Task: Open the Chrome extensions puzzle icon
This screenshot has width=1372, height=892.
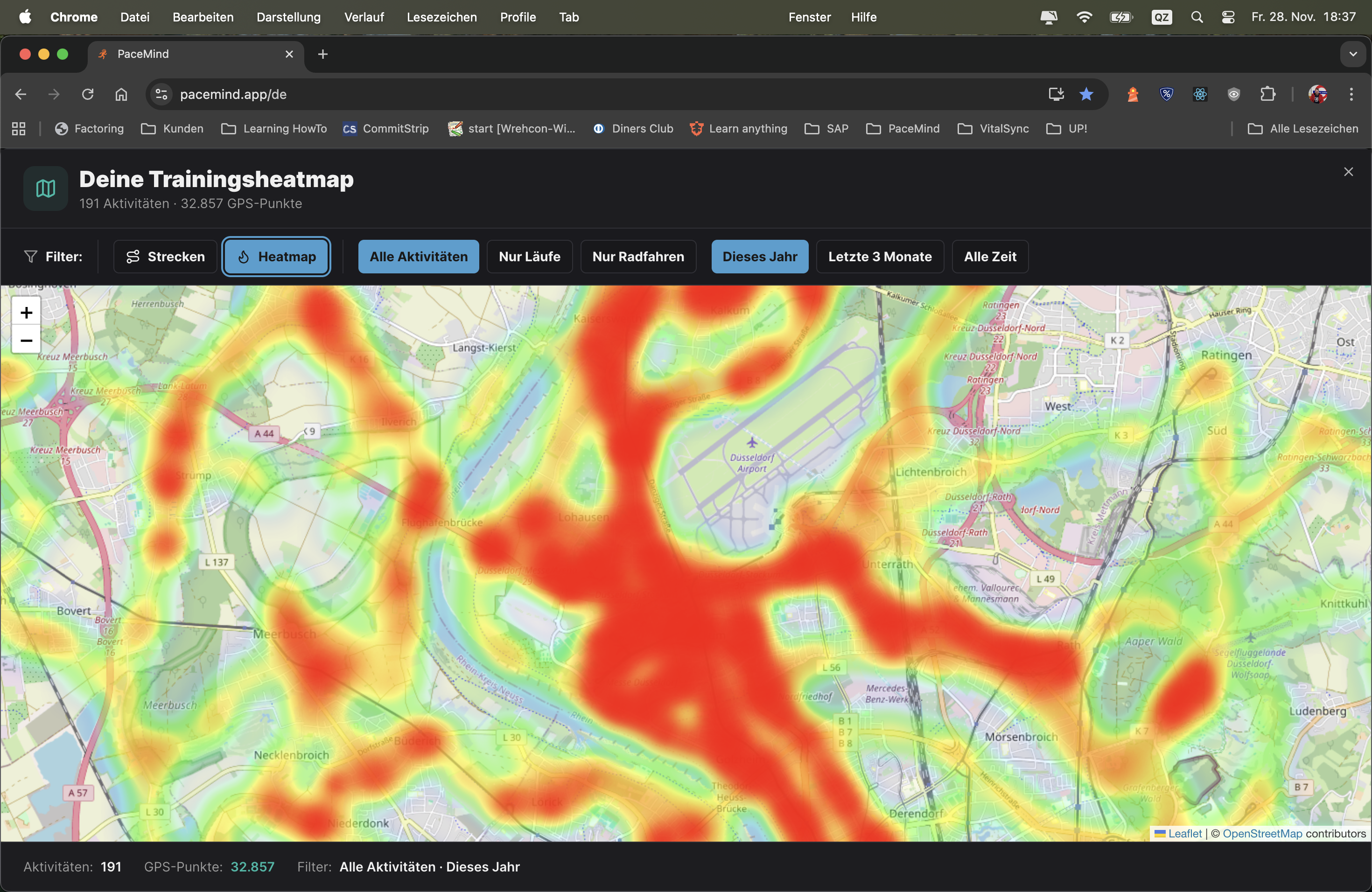Action: (x=1267, y=94)
